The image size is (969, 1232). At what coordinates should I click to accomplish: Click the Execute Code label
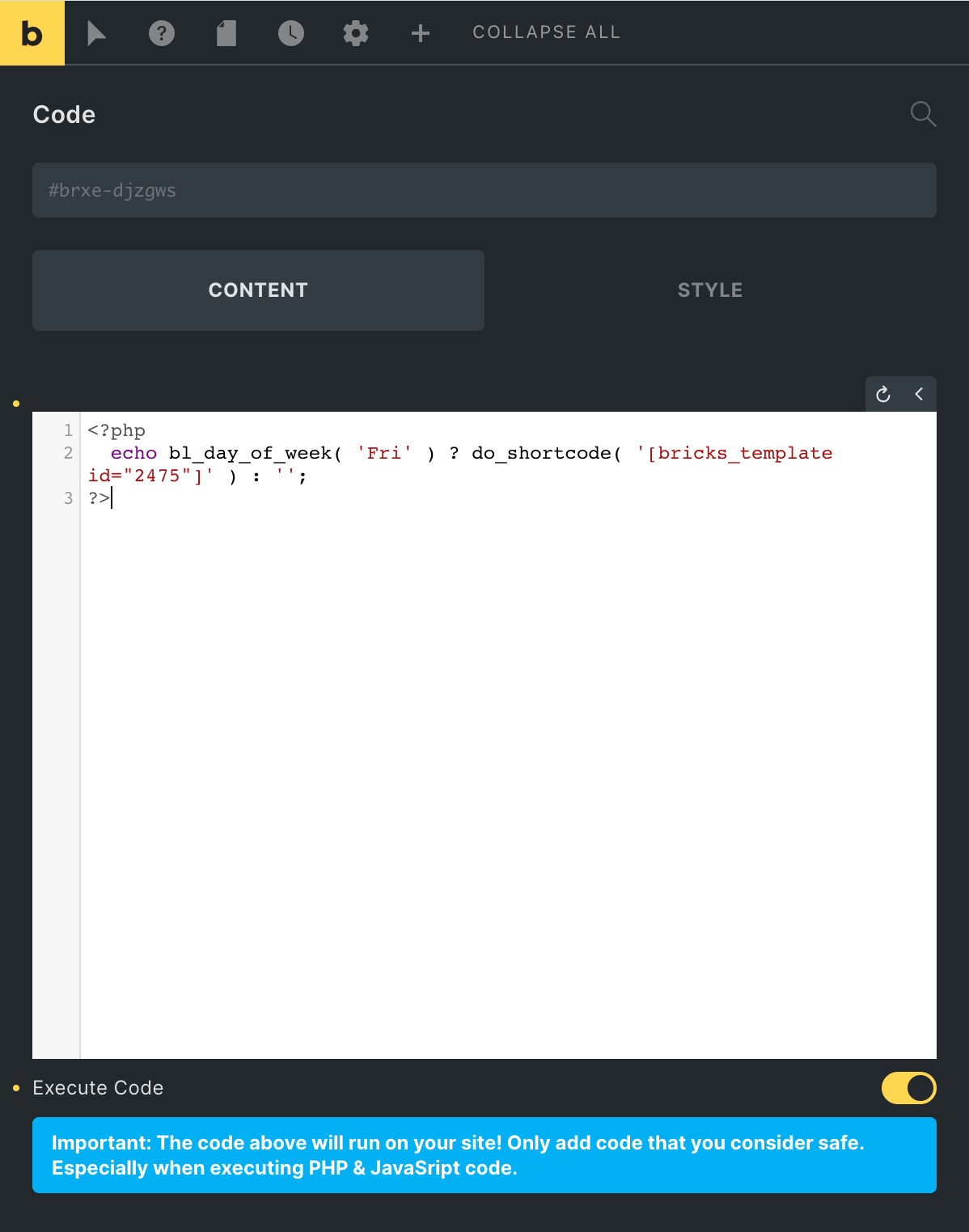(98, 1088)
